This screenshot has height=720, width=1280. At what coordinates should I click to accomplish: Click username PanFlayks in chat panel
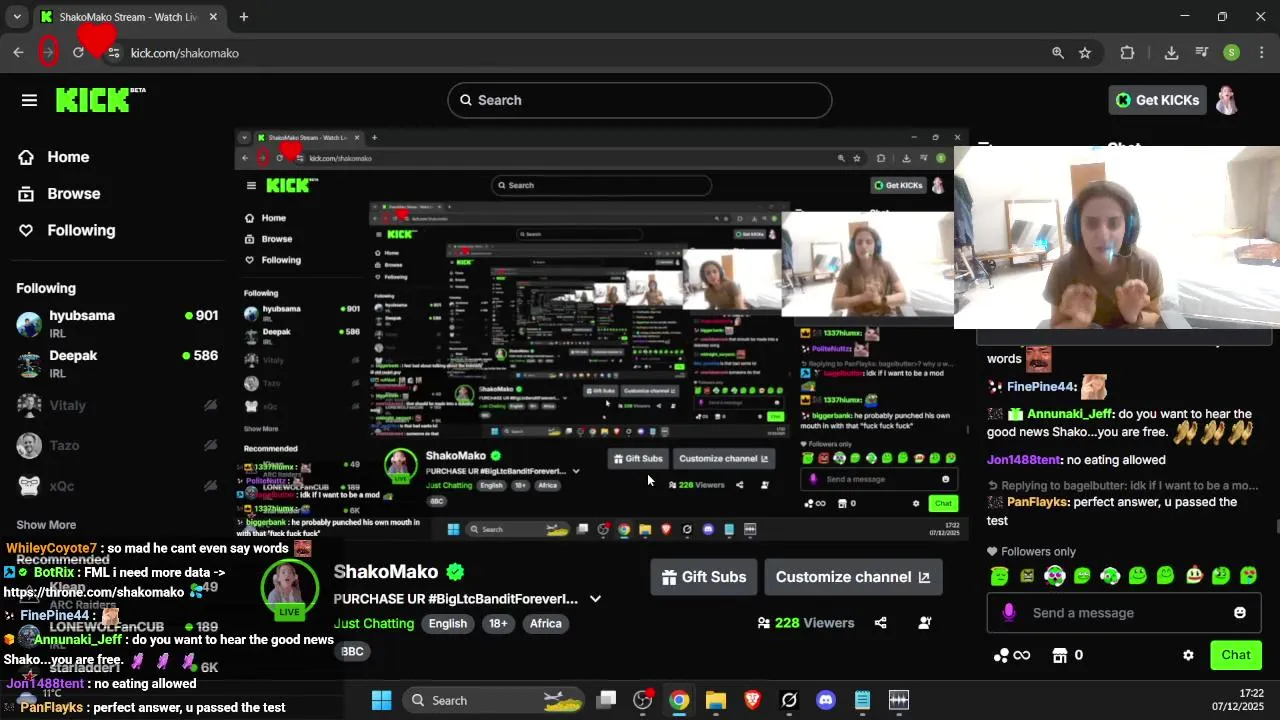click(1037, 502)
